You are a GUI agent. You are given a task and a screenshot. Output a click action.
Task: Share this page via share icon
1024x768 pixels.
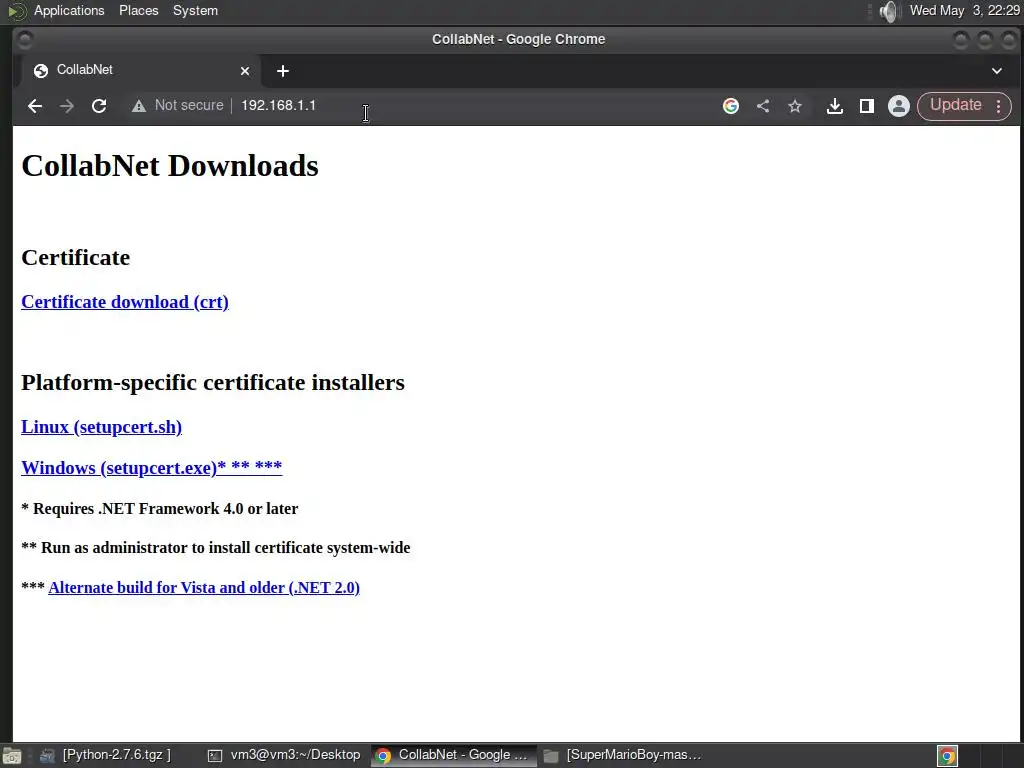tap(763, 106)
